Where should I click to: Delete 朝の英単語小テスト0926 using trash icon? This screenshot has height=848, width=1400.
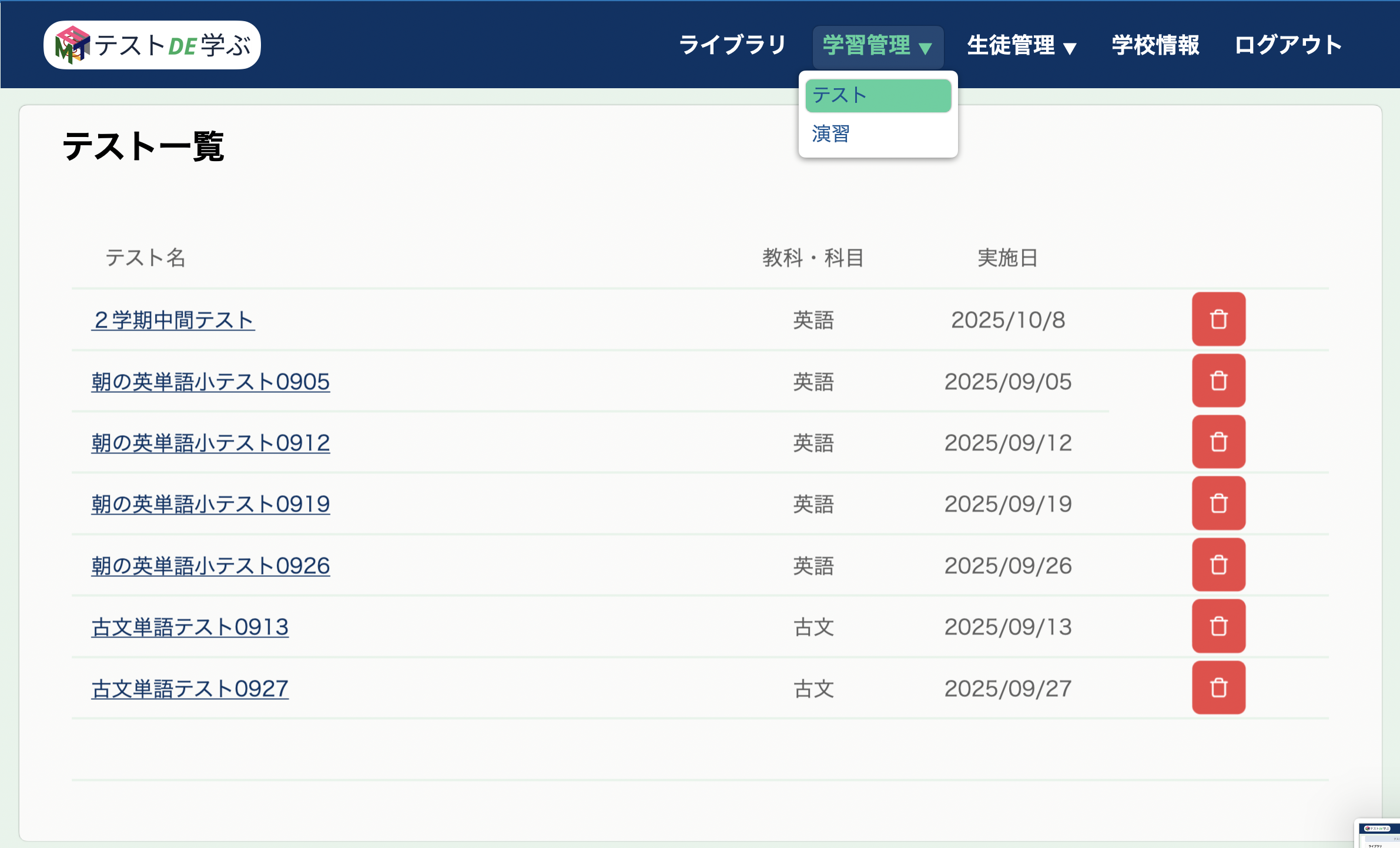1218,565
